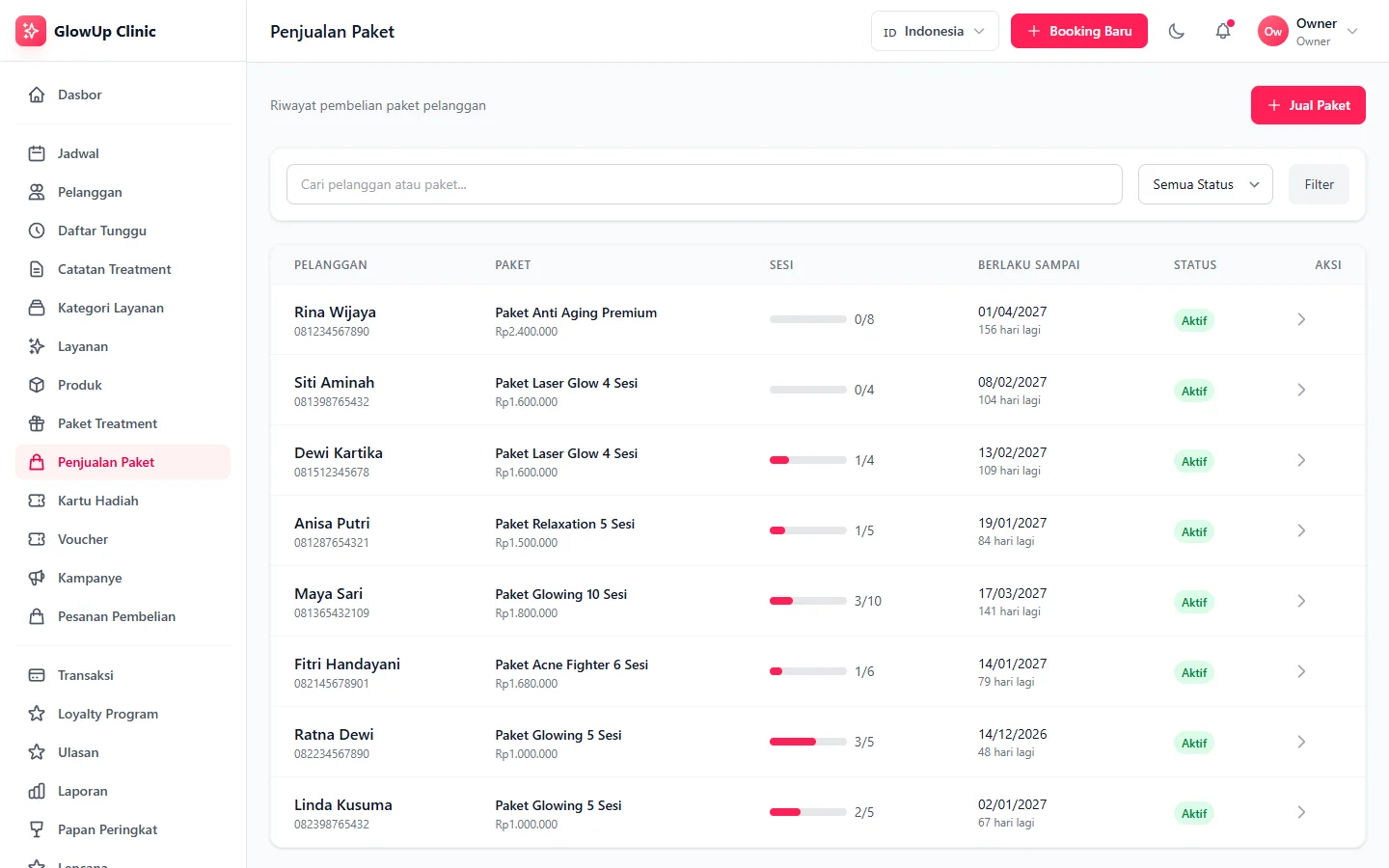Open notifications bell
The image size is (1389, 868).
point(1223,31)
